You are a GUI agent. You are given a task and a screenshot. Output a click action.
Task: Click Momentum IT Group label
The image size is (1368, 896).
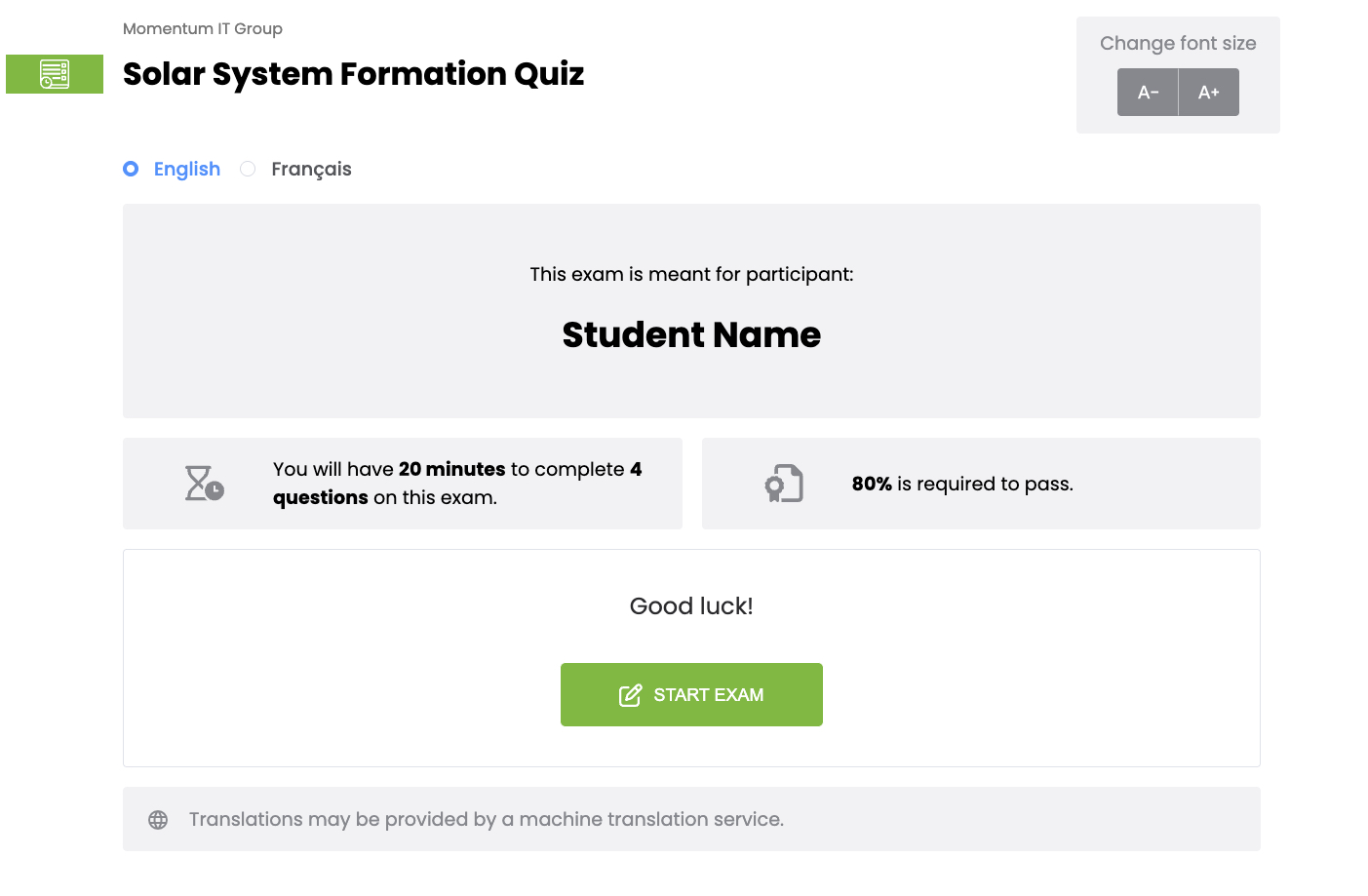(203, 28)
